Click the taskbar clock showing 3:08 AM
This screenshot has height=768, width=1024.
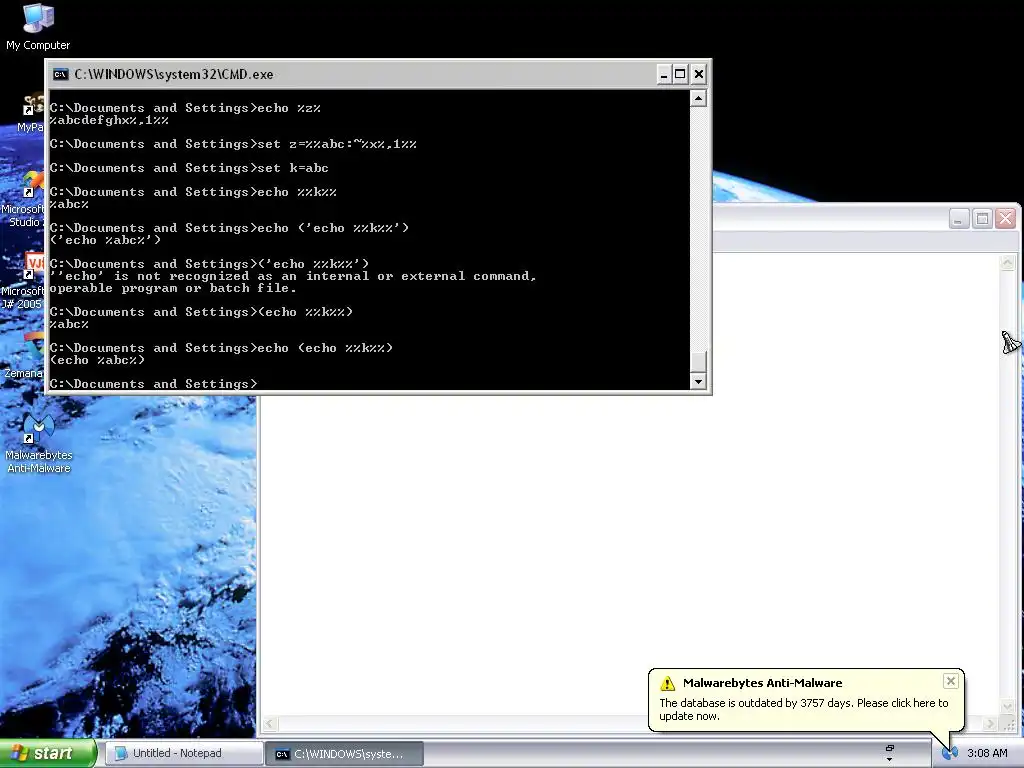[x=987, y=753]
